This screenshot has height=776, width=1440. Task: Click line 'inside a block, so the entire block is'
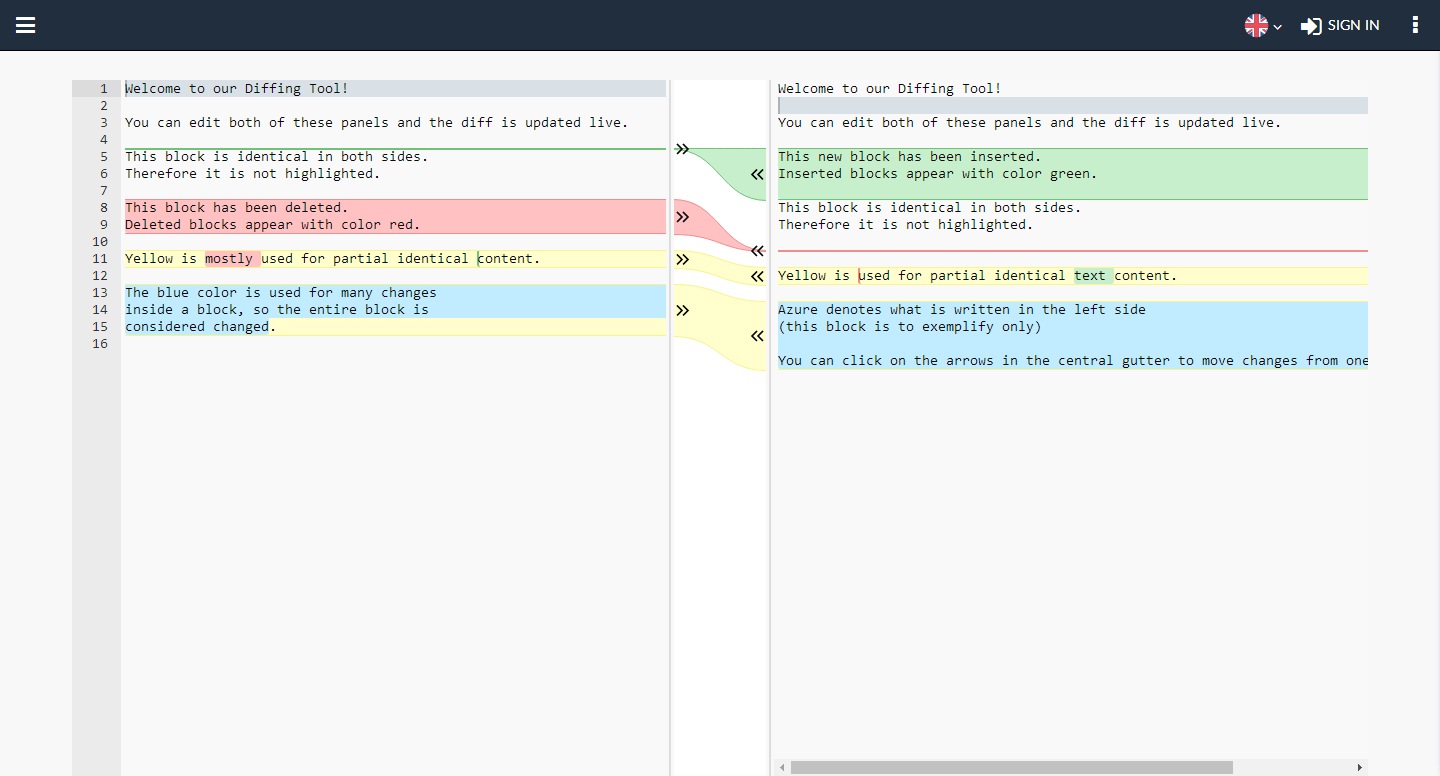click(x=277, y=309)
